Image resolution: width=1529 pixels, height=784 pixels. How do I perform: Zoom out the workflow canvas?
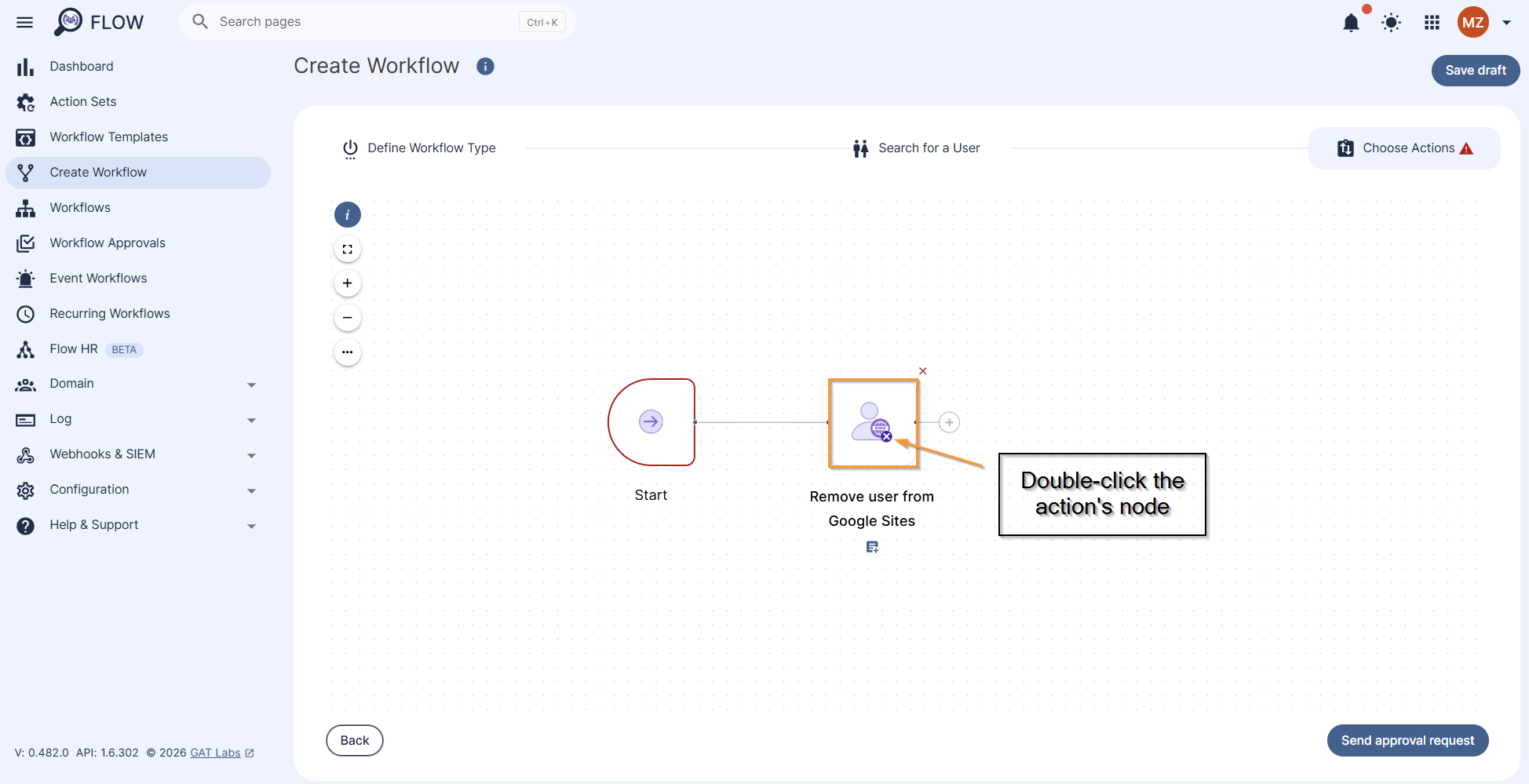pos(348,318)
